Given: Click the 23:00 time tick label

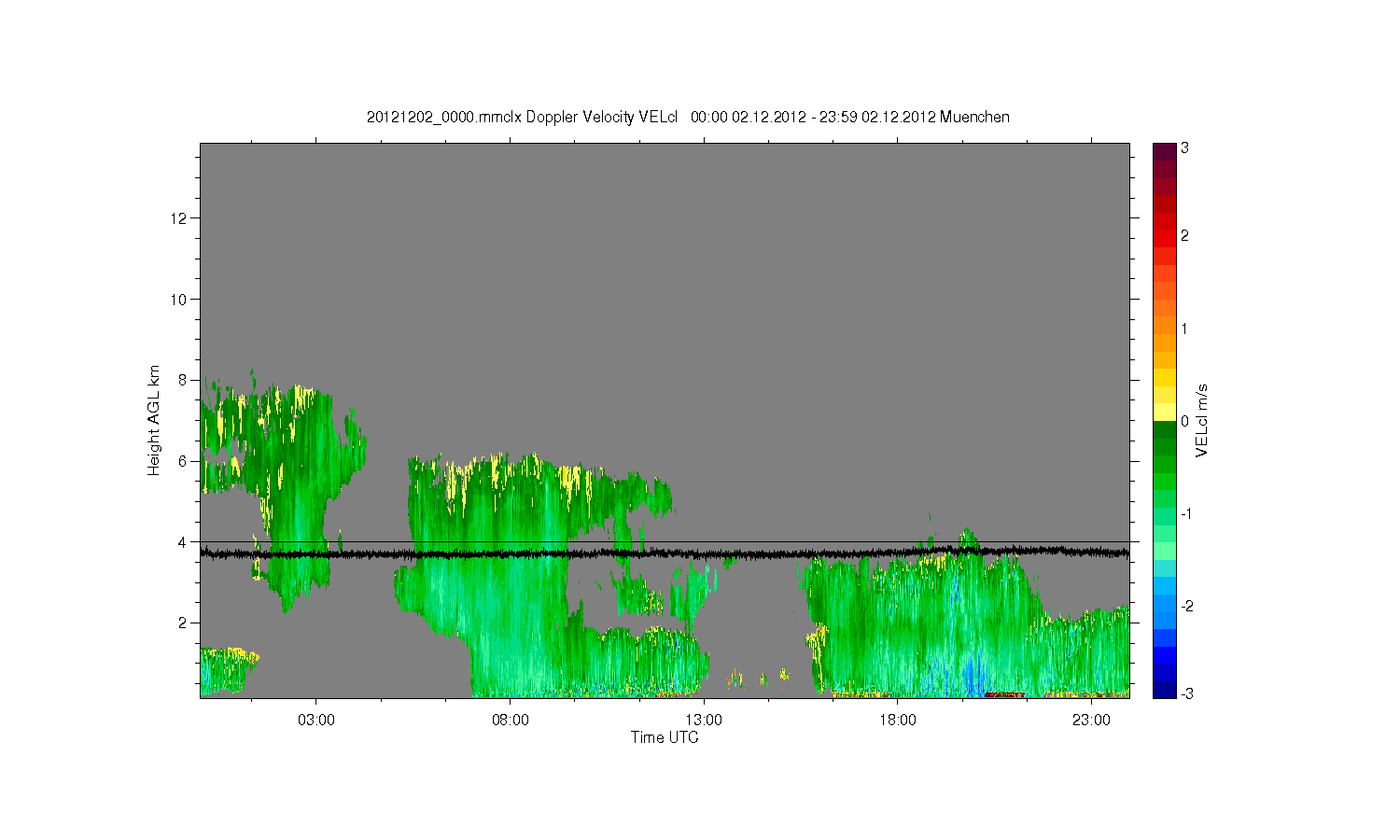Looking at the screenshot, I should coord(1091,721).
